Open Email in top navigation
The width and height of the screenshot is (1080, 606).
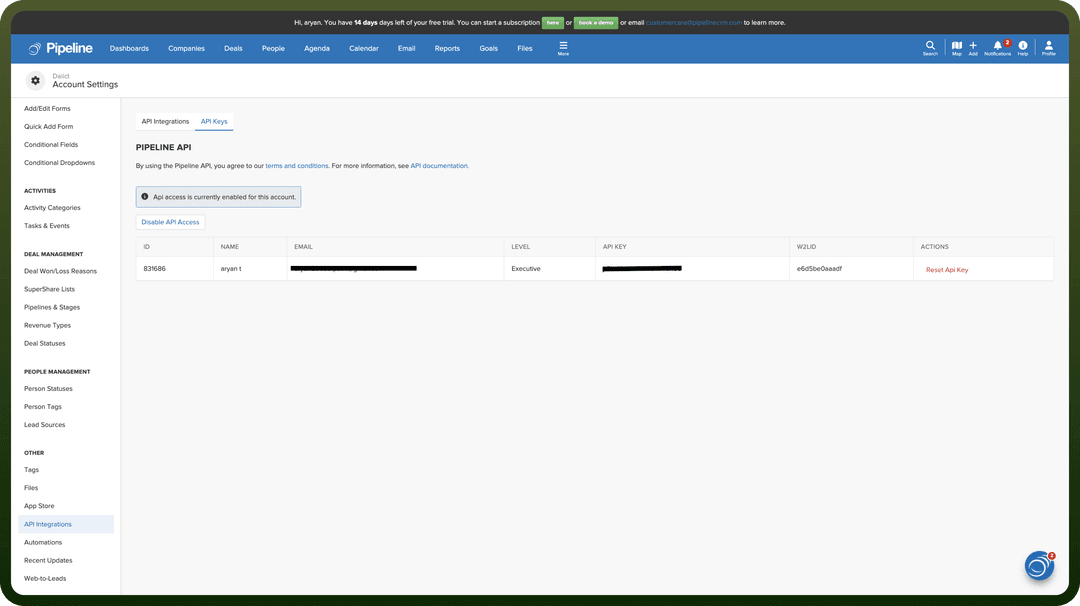coord(406,48)
